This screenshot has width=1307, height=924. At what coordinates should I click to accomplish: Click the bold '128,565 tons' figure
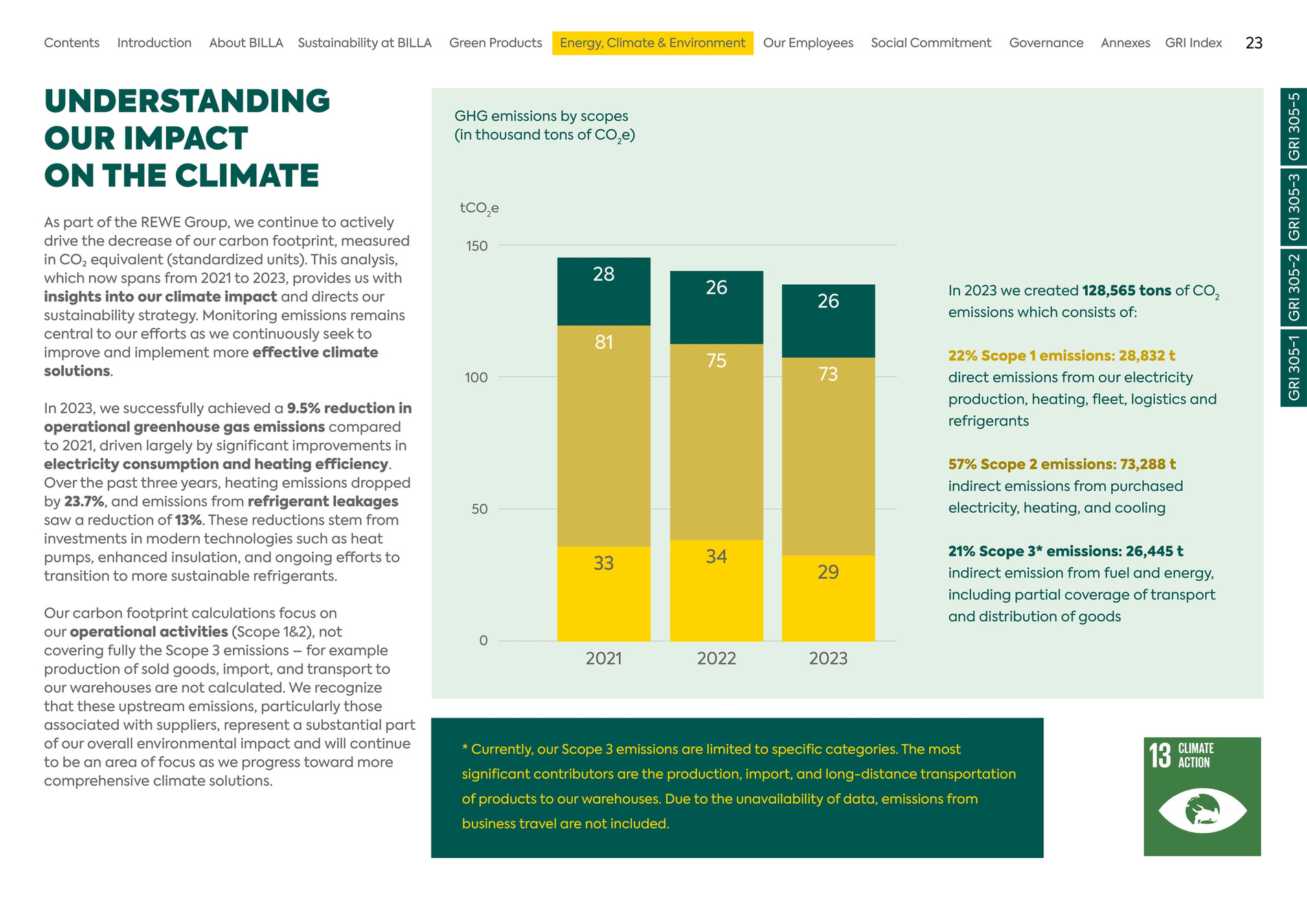(1126, 290)
